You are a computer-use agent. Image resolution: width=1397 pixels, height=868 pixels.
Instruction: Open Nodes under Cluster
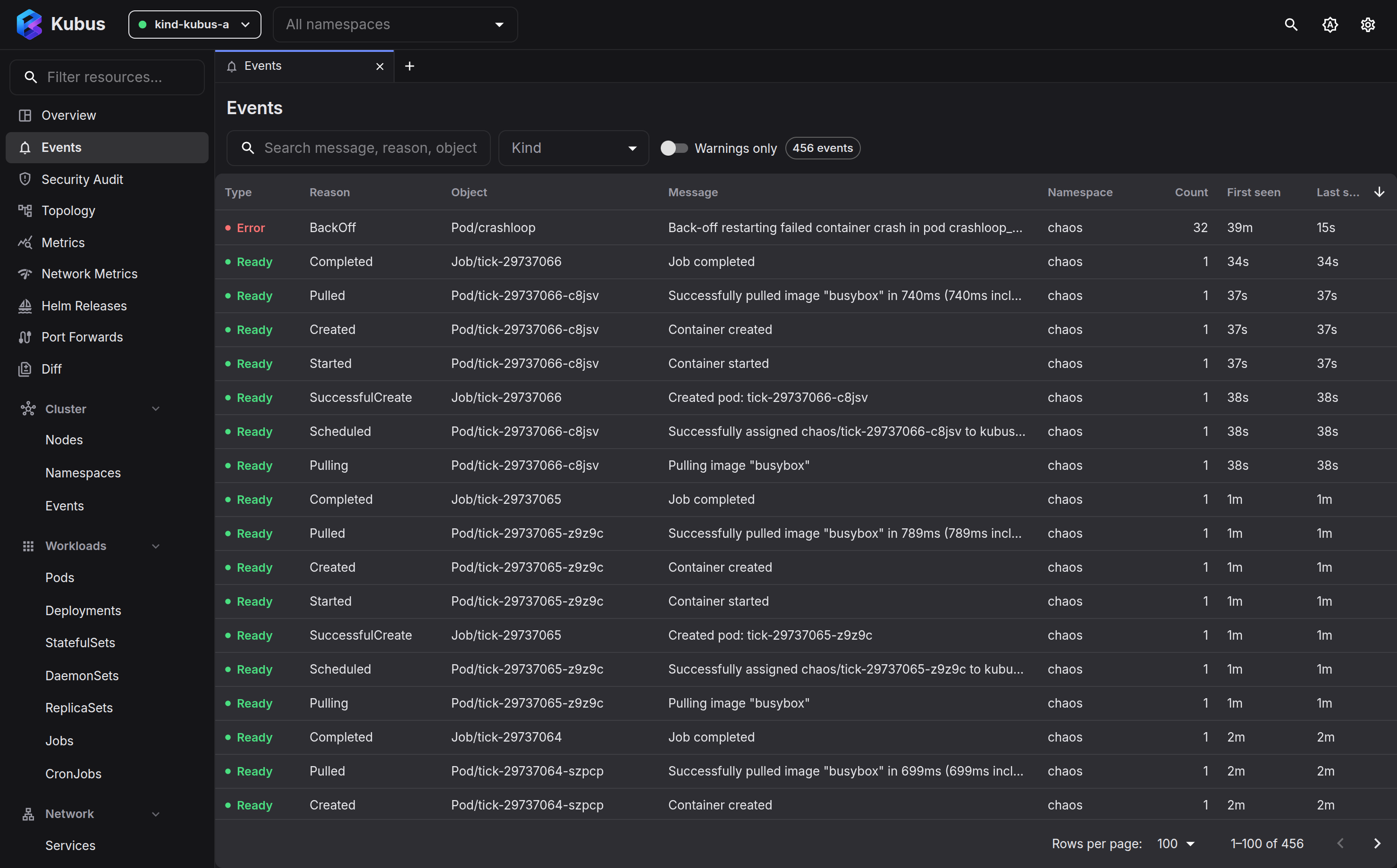[64, 440]
